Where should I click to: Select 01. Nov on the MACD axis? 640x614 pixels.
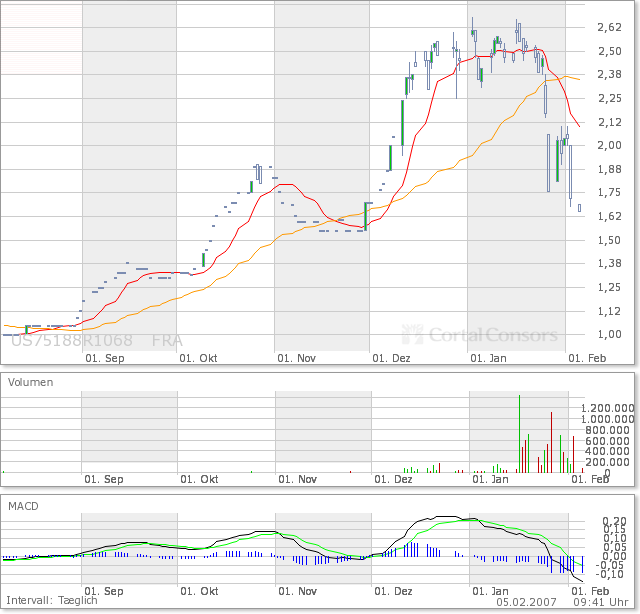point(298,591)
